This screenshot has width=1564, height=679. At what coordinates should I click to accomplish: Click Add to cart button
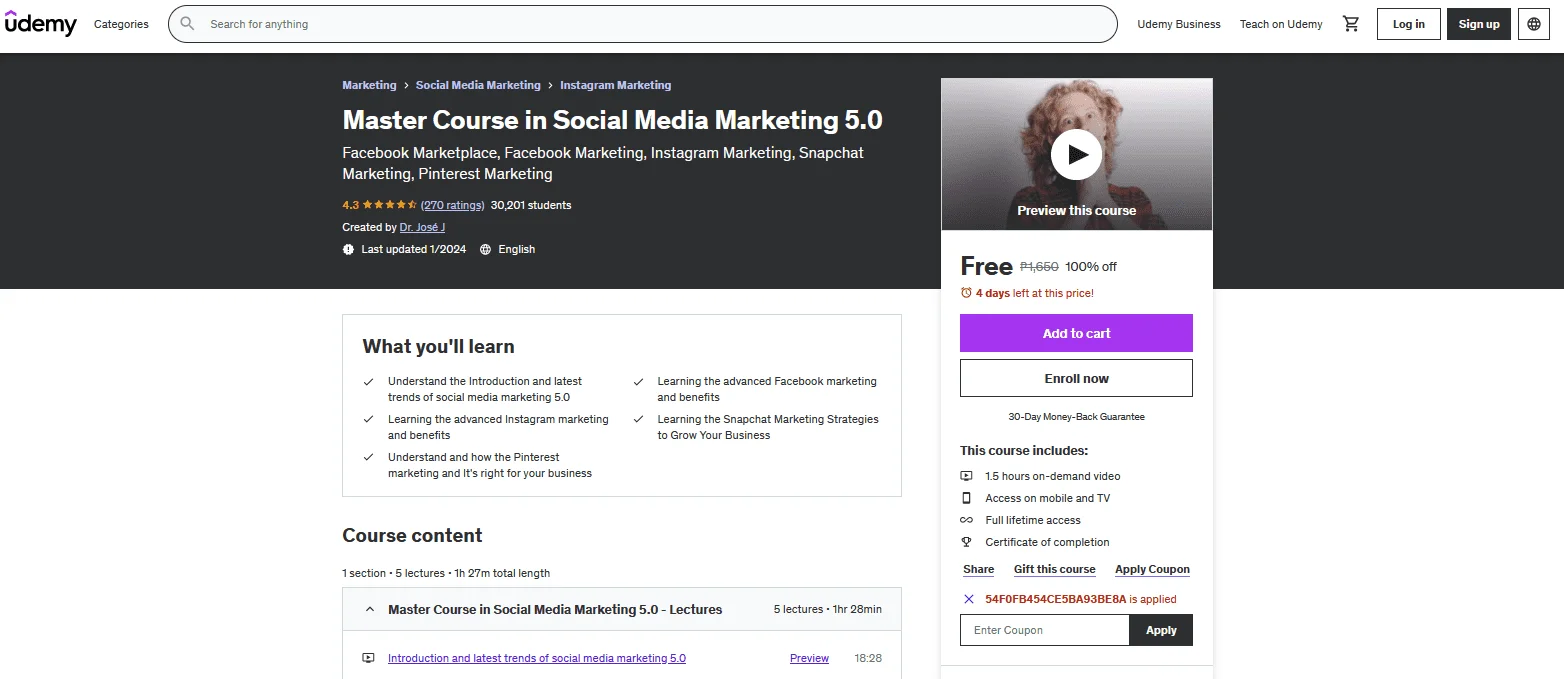pyautogui.click(x=1076, y=333)
